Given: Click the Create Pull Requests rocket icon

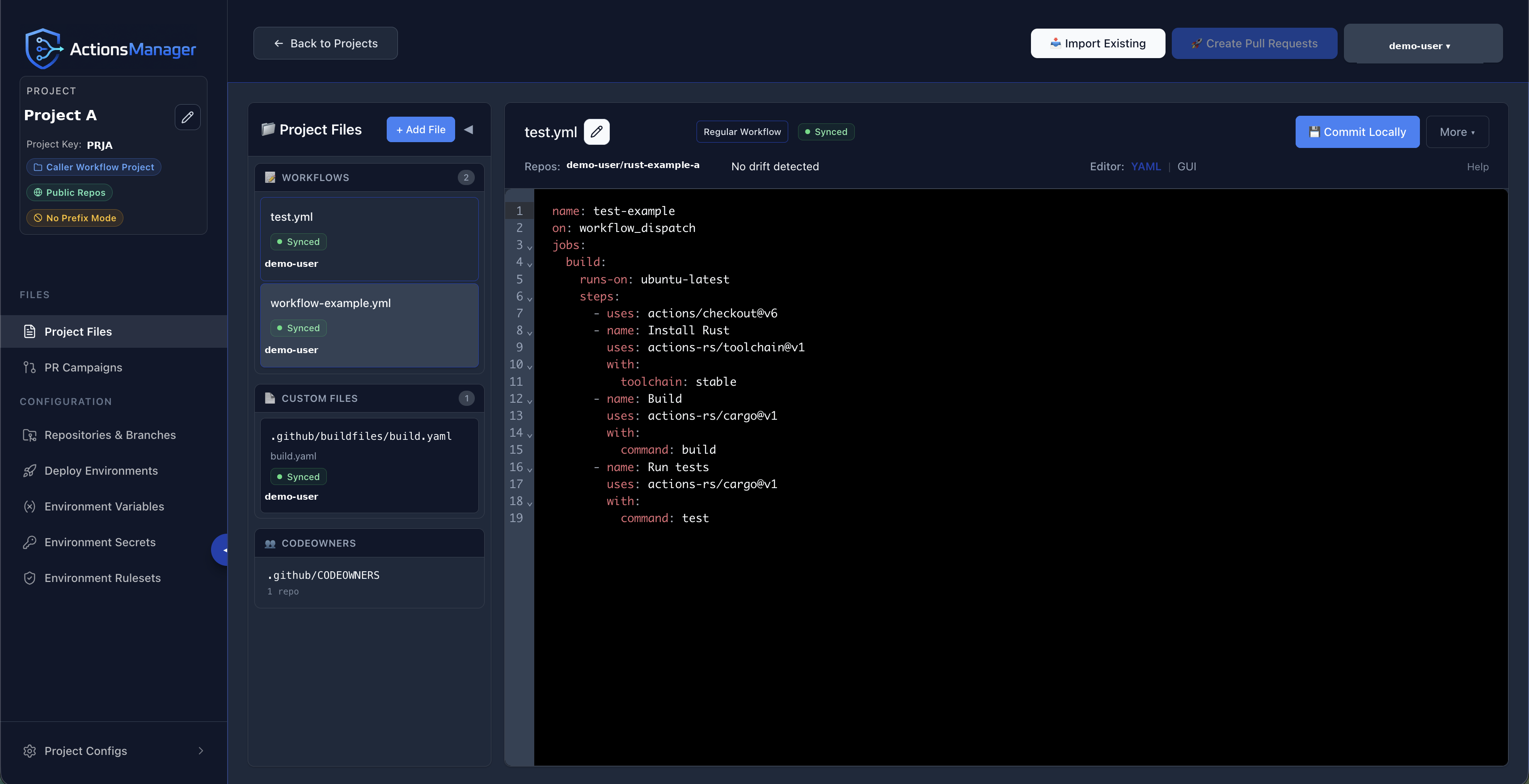Looking at the screenshot, I should click(1197, 43).
